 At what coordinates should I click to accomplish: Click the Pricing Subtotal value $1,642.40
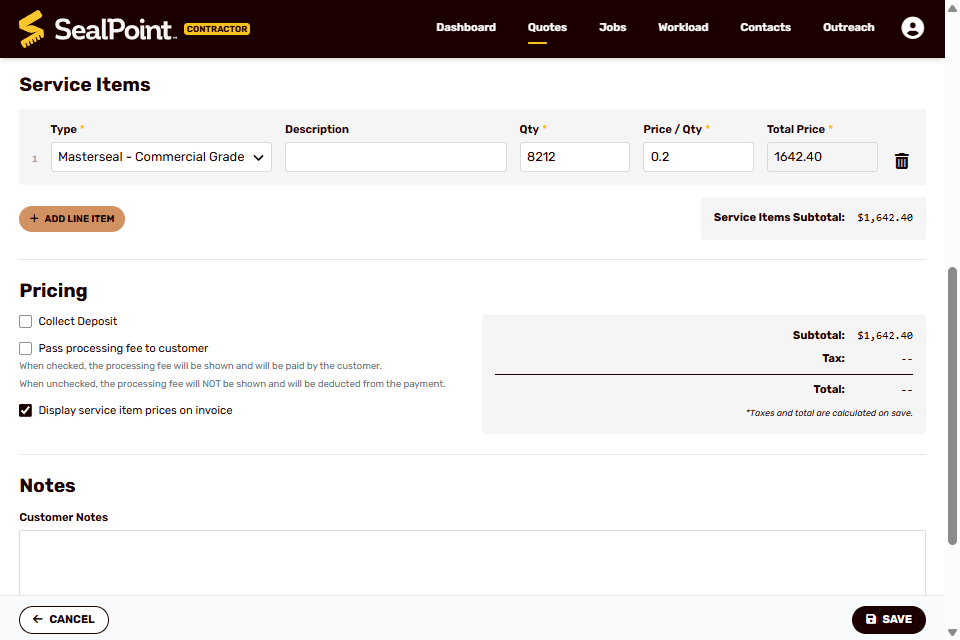pyautogui.click(x=885, y=336)
